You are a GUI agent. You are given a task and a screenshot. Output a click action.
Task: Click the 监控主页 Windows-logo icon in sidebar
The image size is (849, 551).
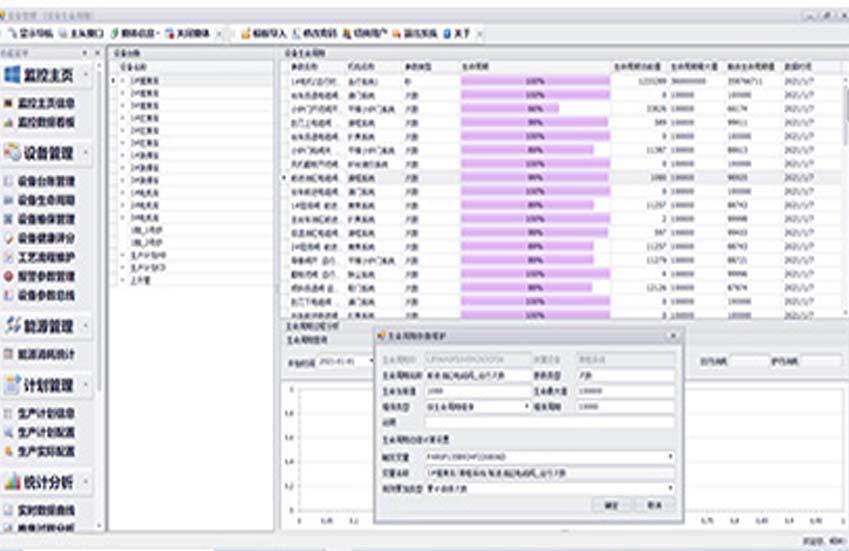click(x=13, y=75)
